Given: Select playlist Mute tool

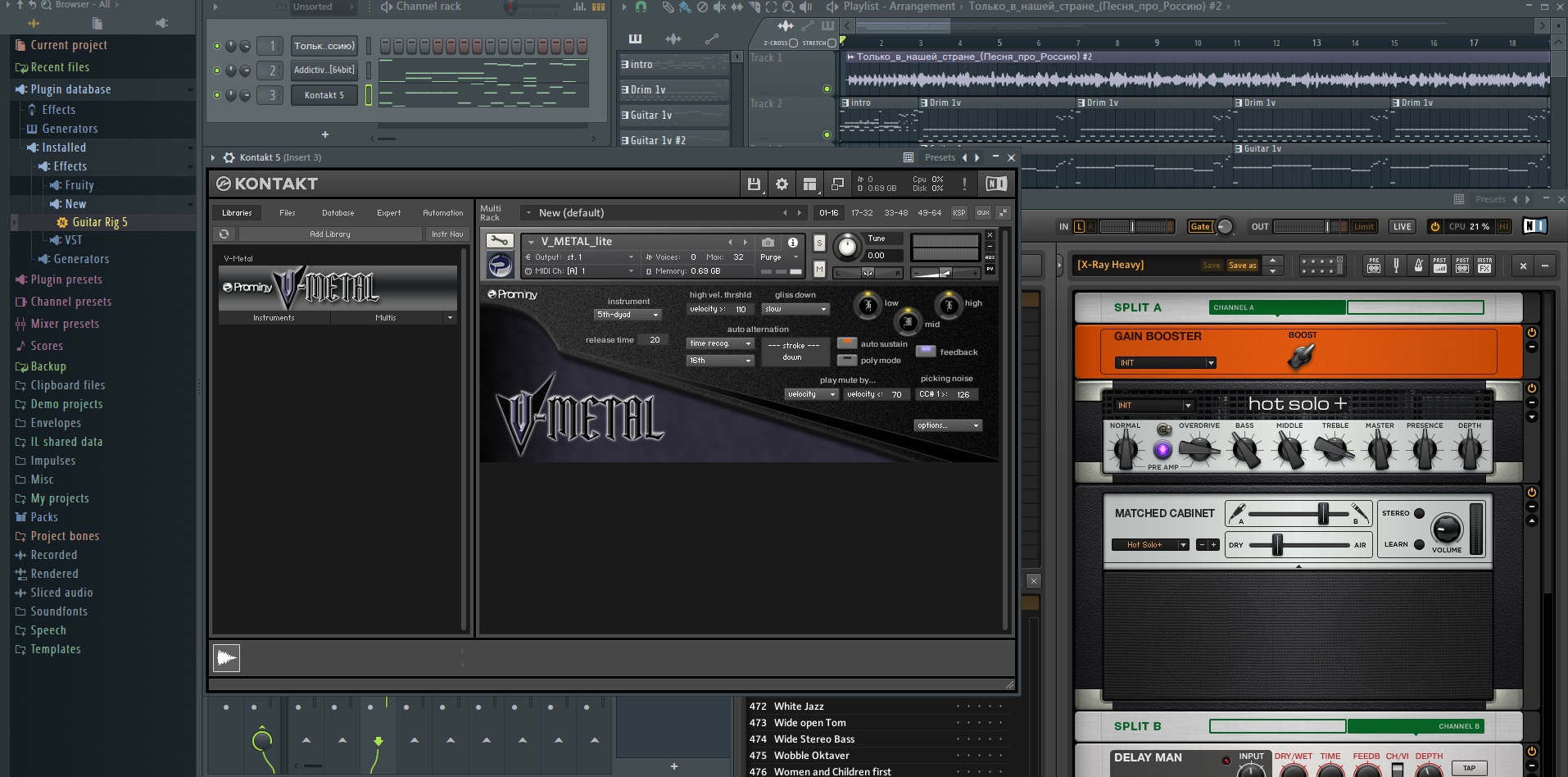Looking at the screenshot, I should tap(719, 7).
